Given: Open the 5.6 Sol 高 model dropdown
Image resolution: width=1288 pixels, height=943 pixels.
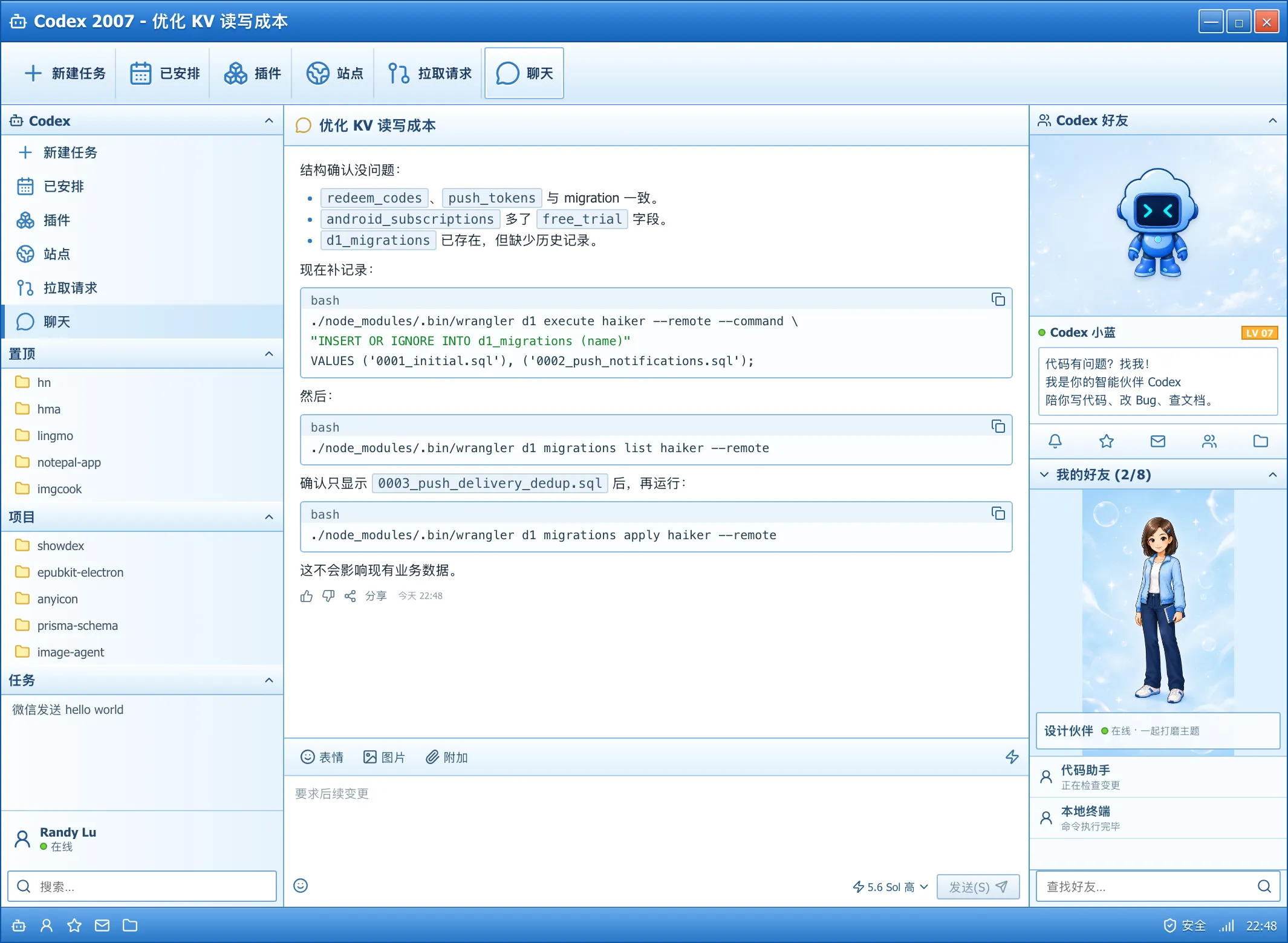Looking at the screenshot, I should click(890, 887).
